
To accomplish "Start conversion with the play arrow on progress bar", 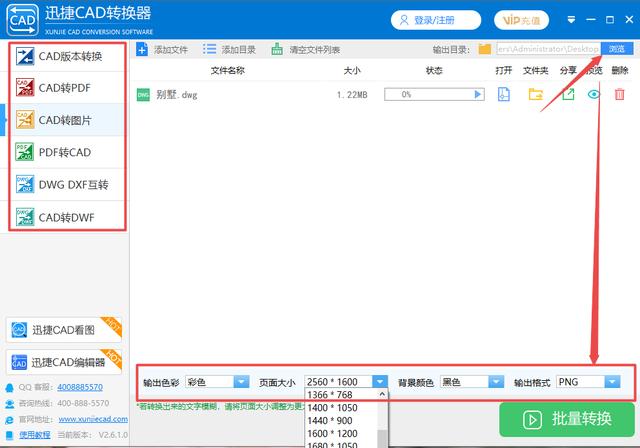I will coord(478,95).
